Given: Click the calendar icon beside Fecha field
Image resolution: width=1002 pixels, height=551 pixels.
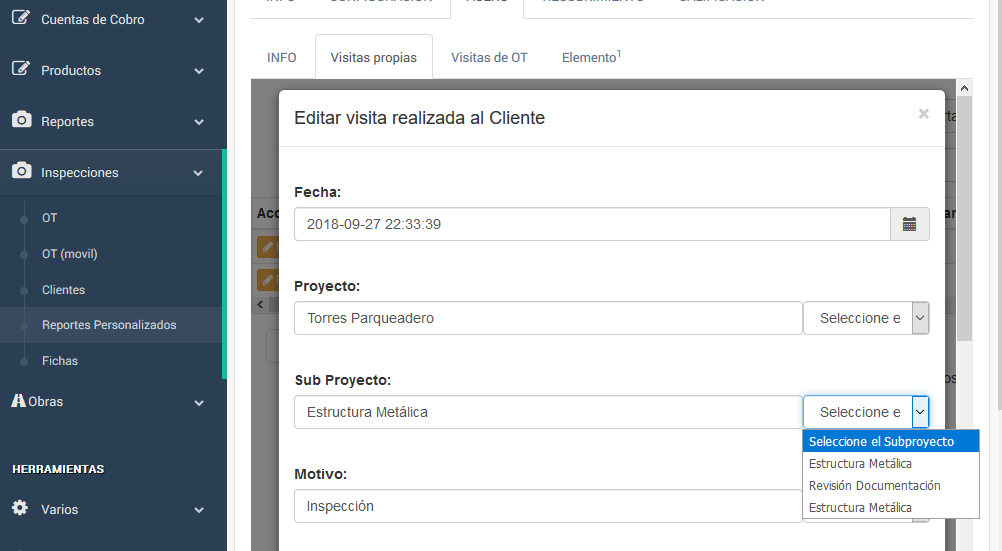Looking at the screenshot, I should [x=909, y=224].
